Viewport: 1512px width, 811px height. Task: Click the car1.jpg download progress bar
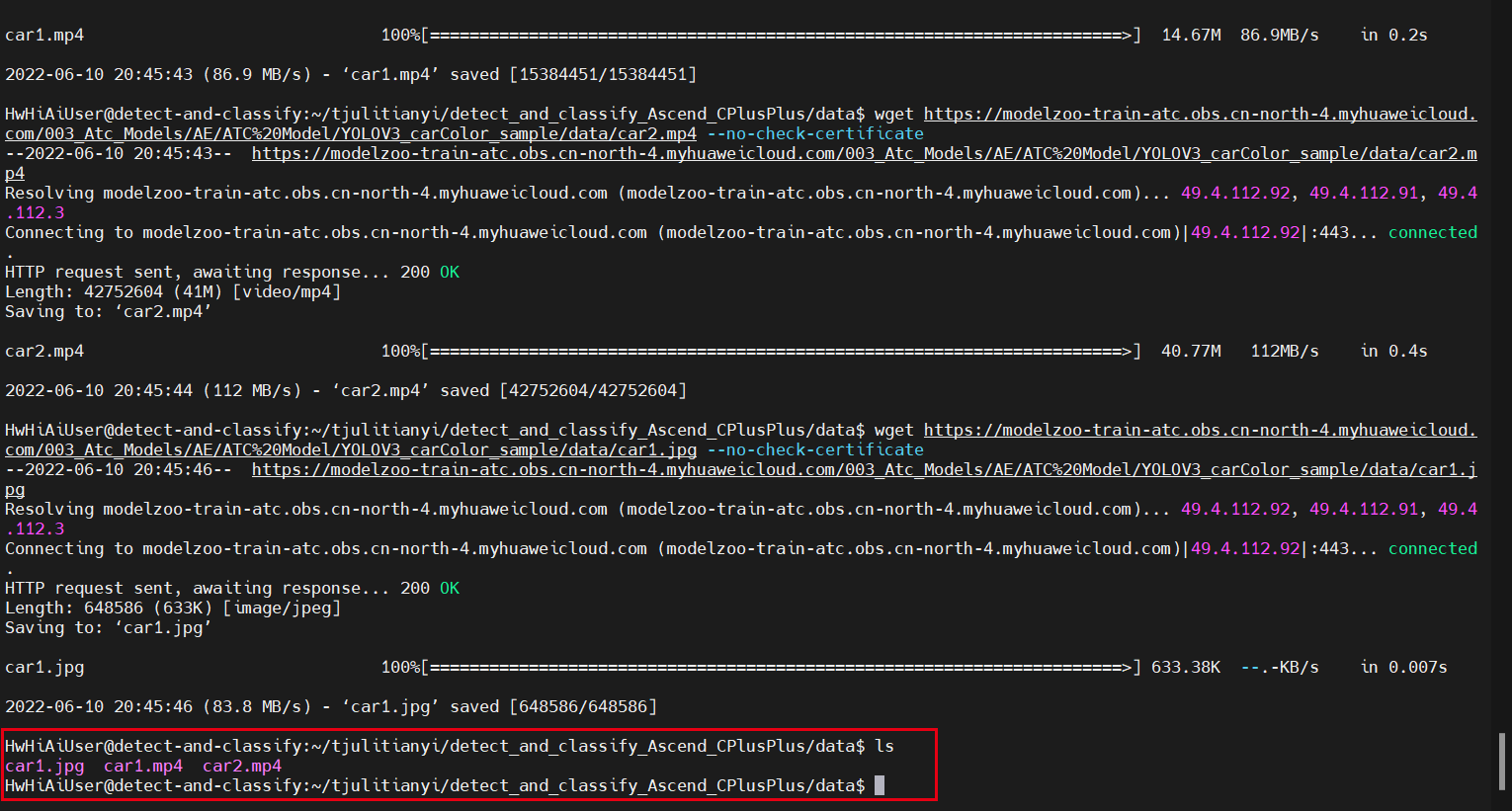781,667
